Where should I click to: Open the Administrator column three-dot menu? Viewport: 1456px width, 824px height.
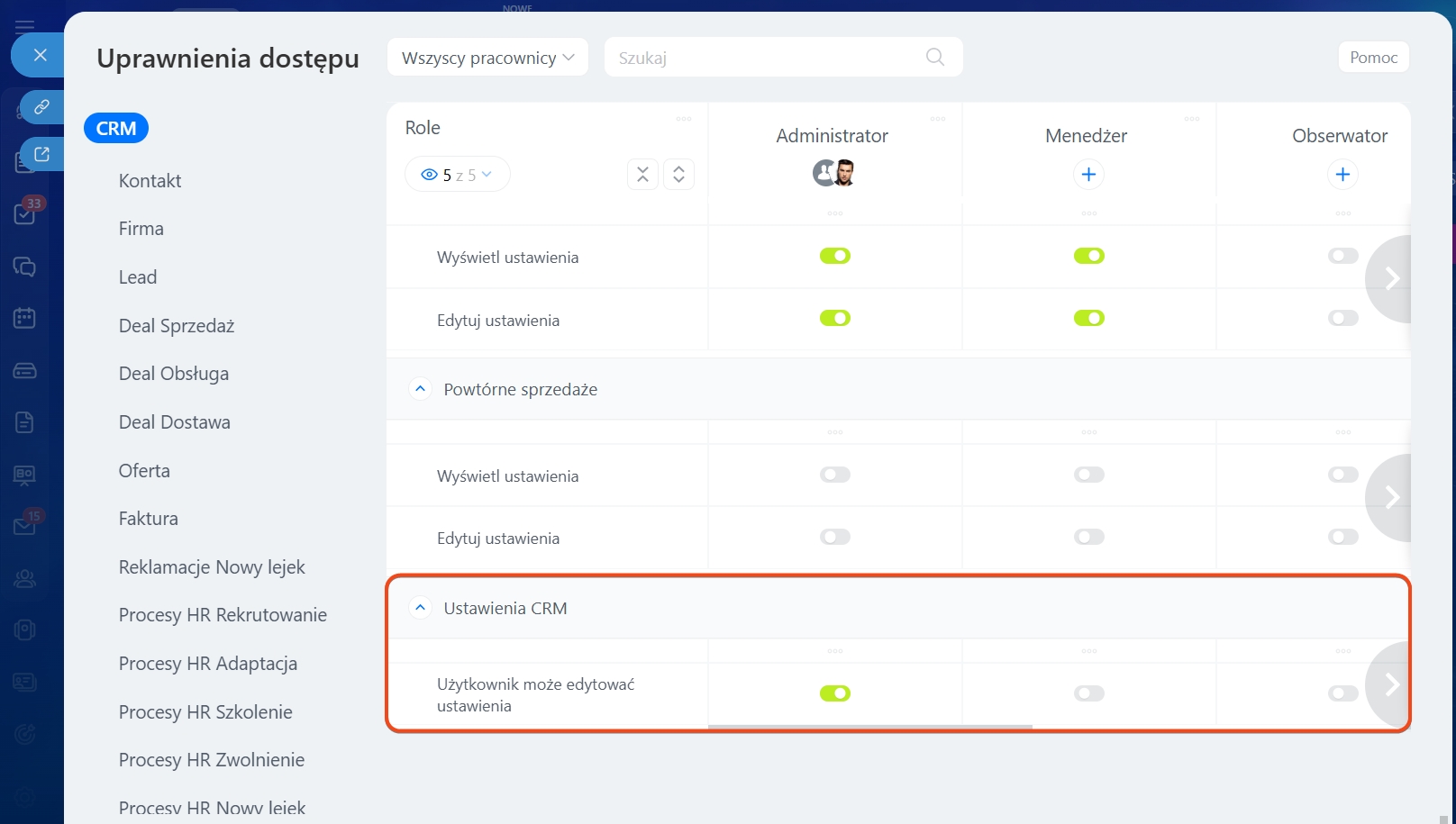click(x=938, y=119)
